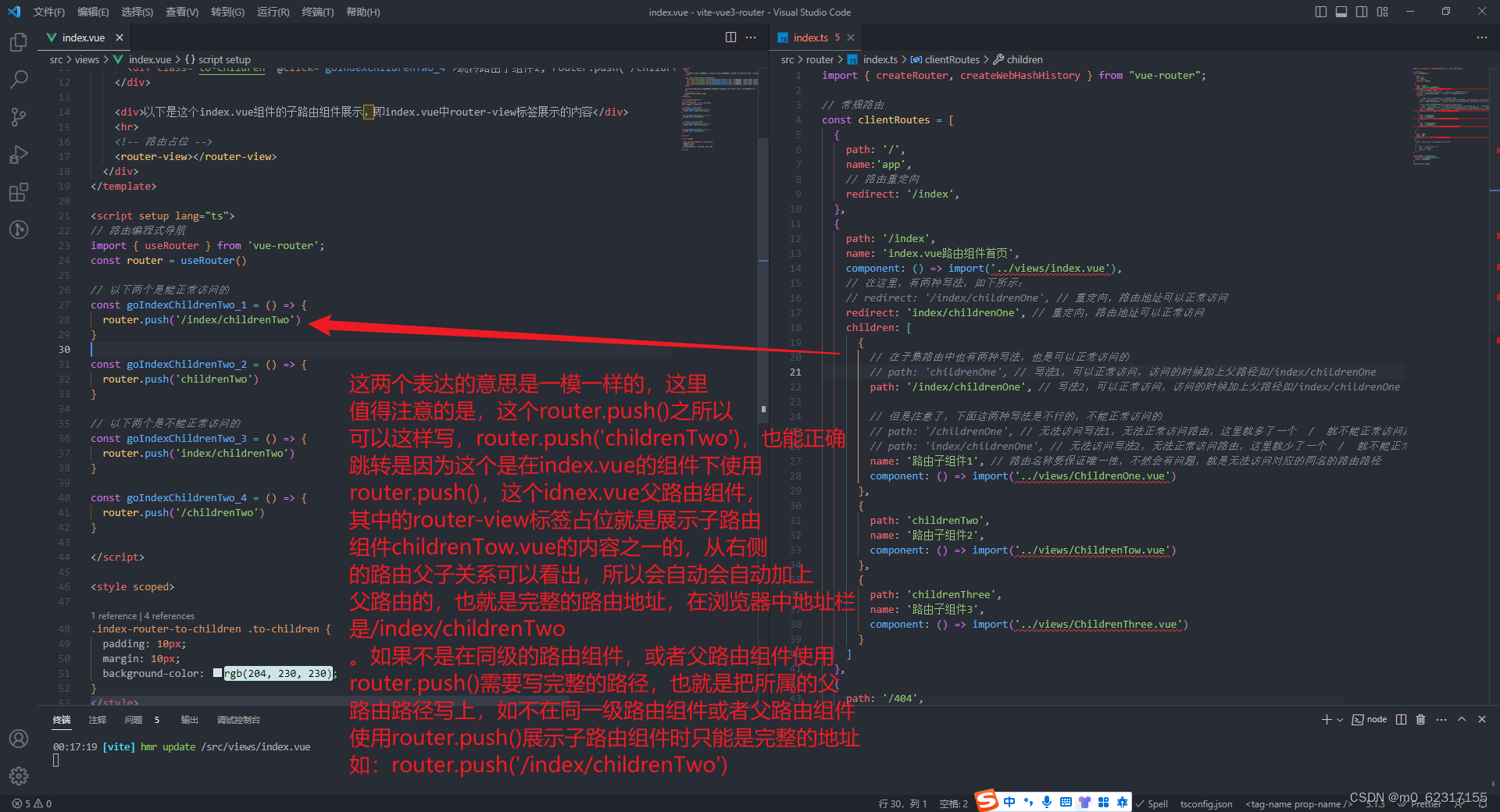1500x812 pixels.
Task: Open the 运行(R) menu
Action: pyautogui.click(x=273, y=12)
